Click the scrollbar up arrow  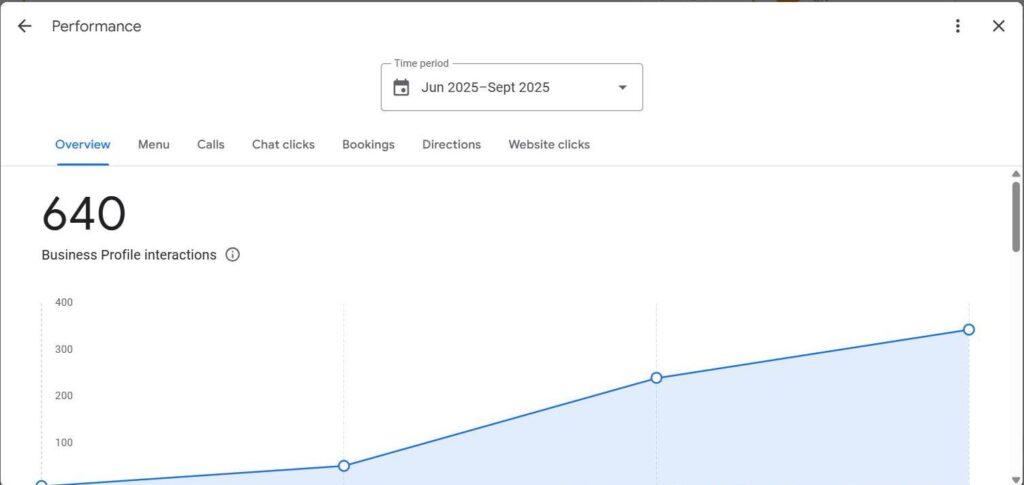tap(1017, 174)
